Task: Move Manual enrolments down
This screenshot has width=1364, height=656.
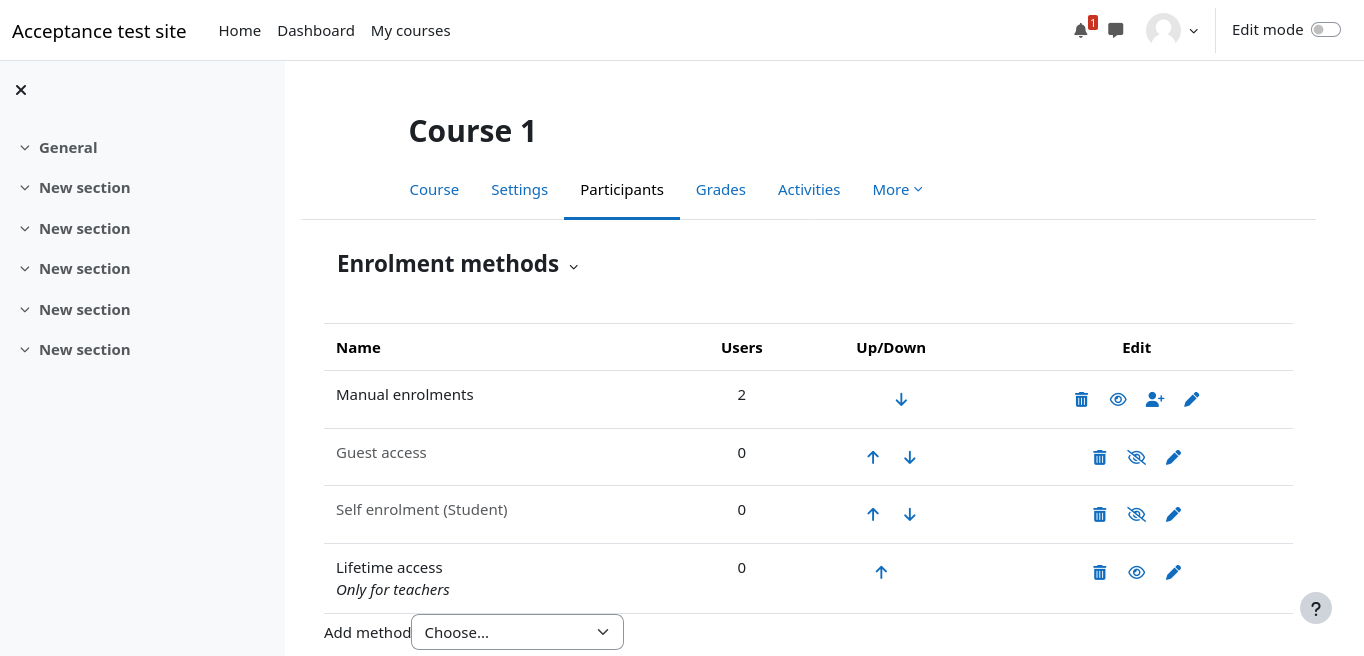Action: 901,400
